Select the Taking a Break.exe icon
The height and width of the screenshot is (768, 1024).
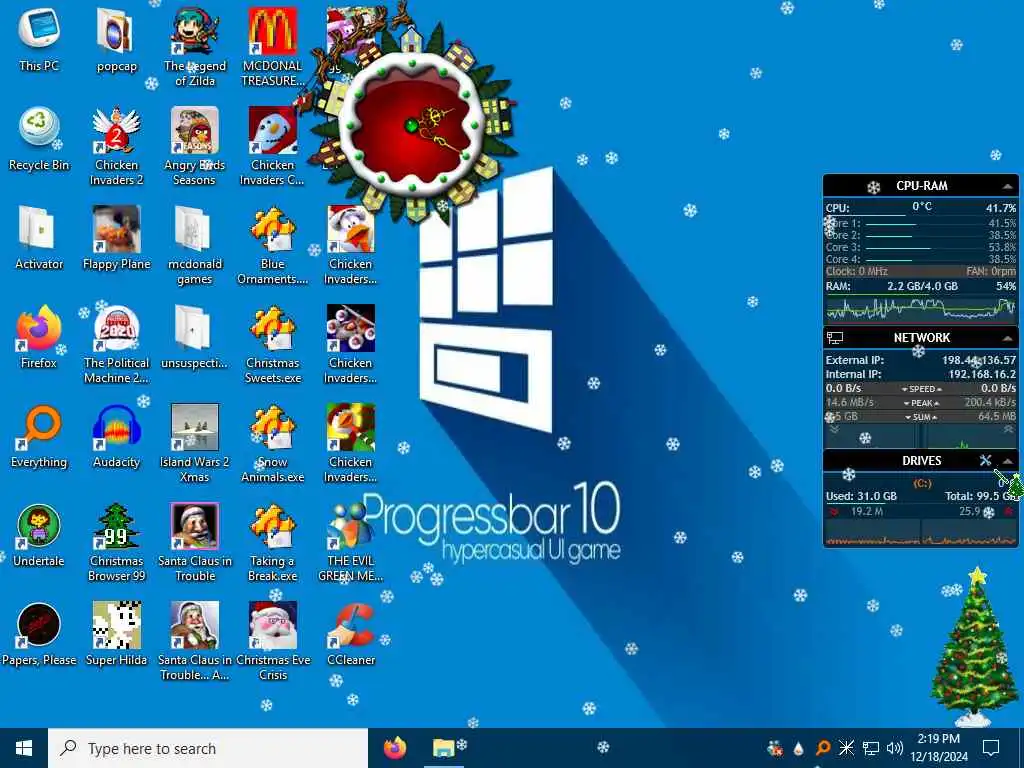(272, 543)
